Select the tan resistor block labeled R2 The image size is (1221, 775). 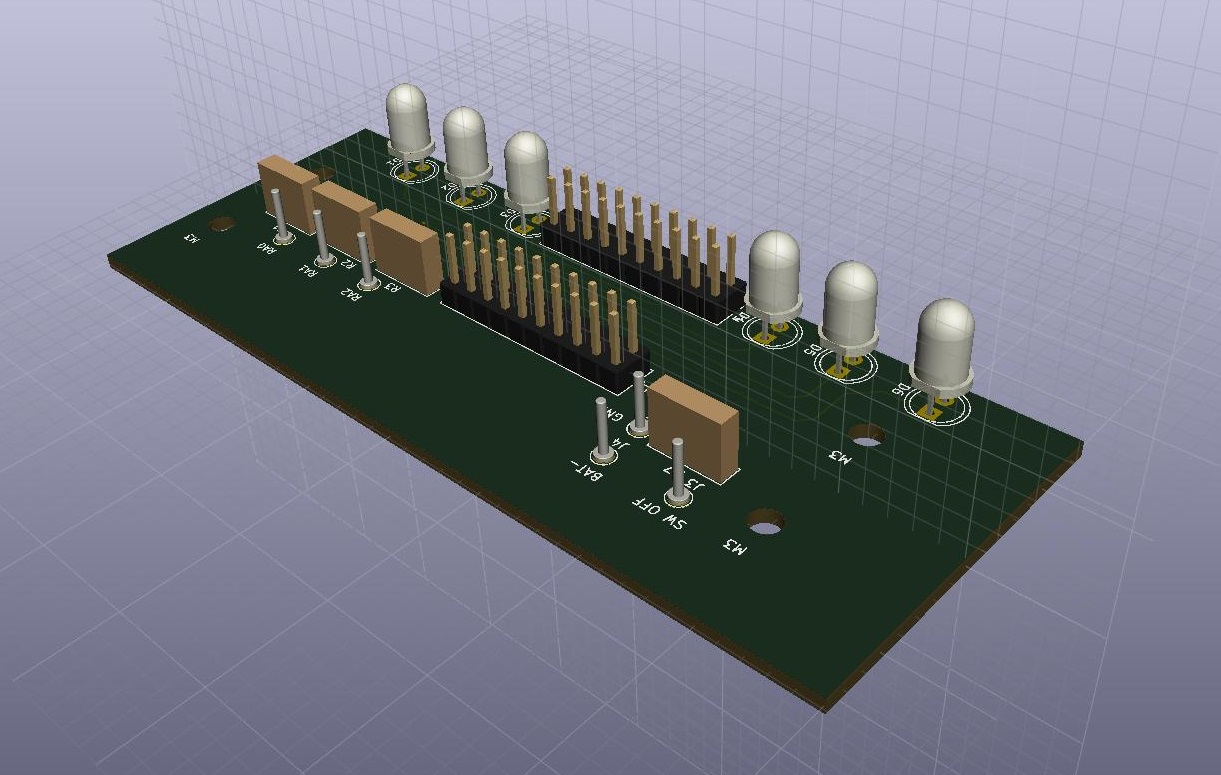click(x=344, y=215)
